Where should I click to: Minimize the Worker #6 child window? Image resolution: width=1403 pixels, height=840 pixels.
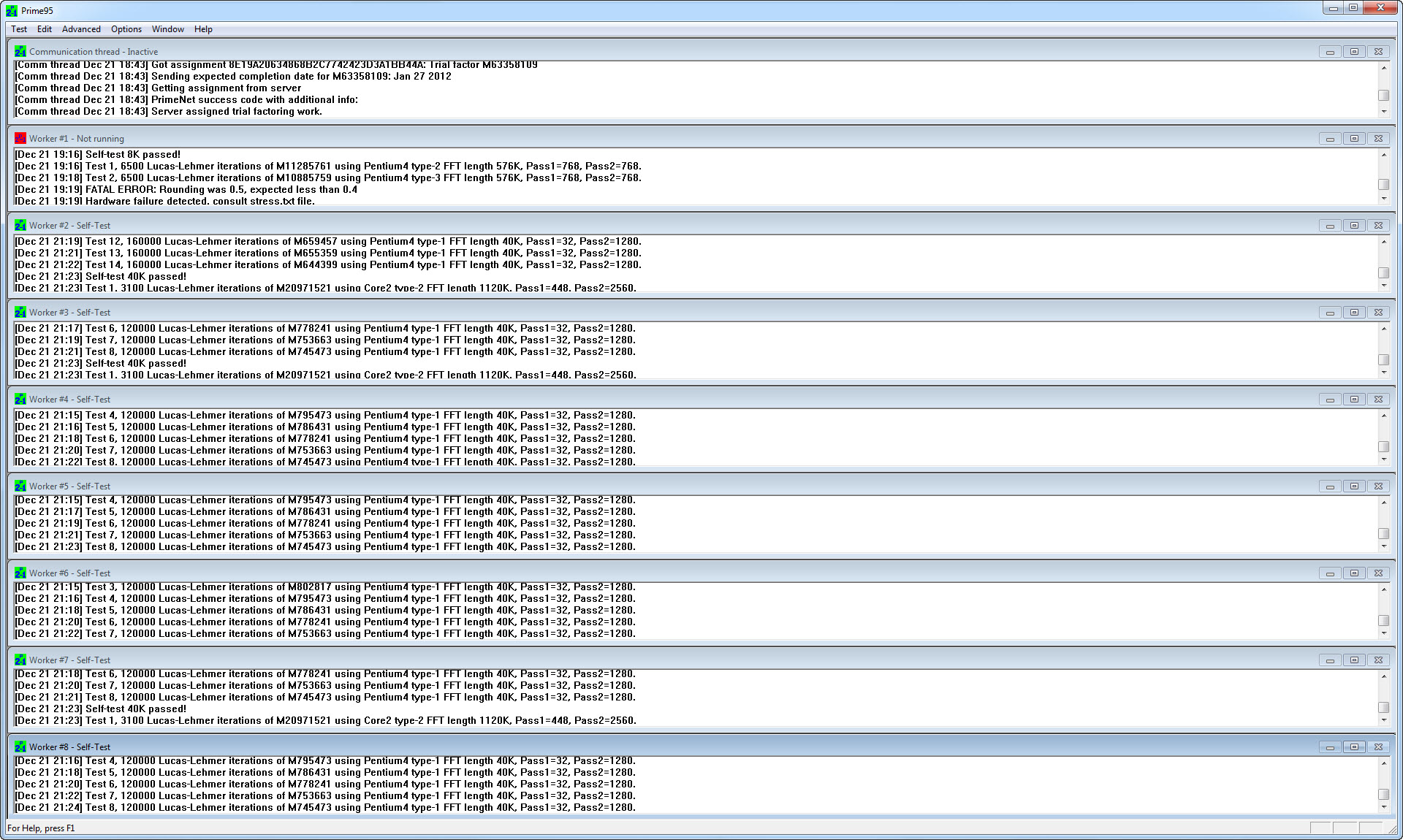pyautogui.click(x=1330, y=573)
